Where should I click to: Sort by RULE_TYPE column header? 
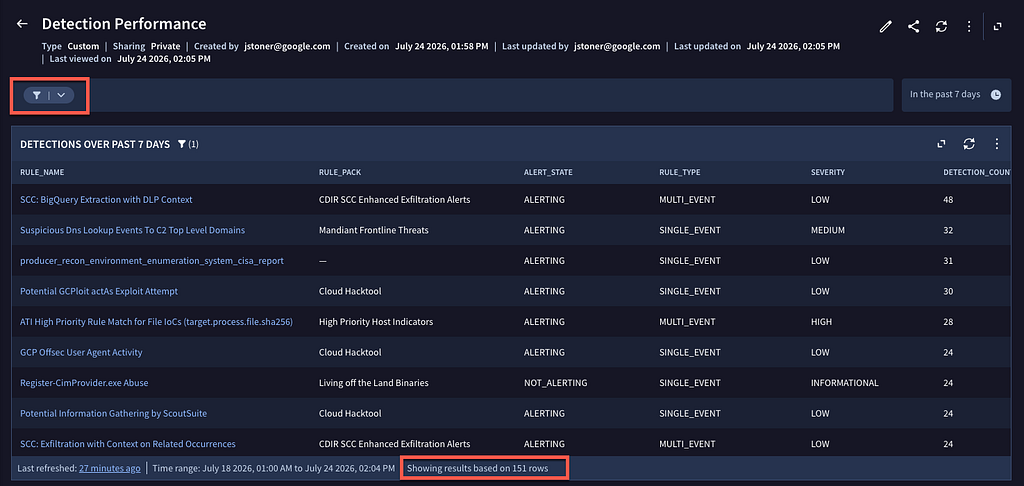click(679, 172)
